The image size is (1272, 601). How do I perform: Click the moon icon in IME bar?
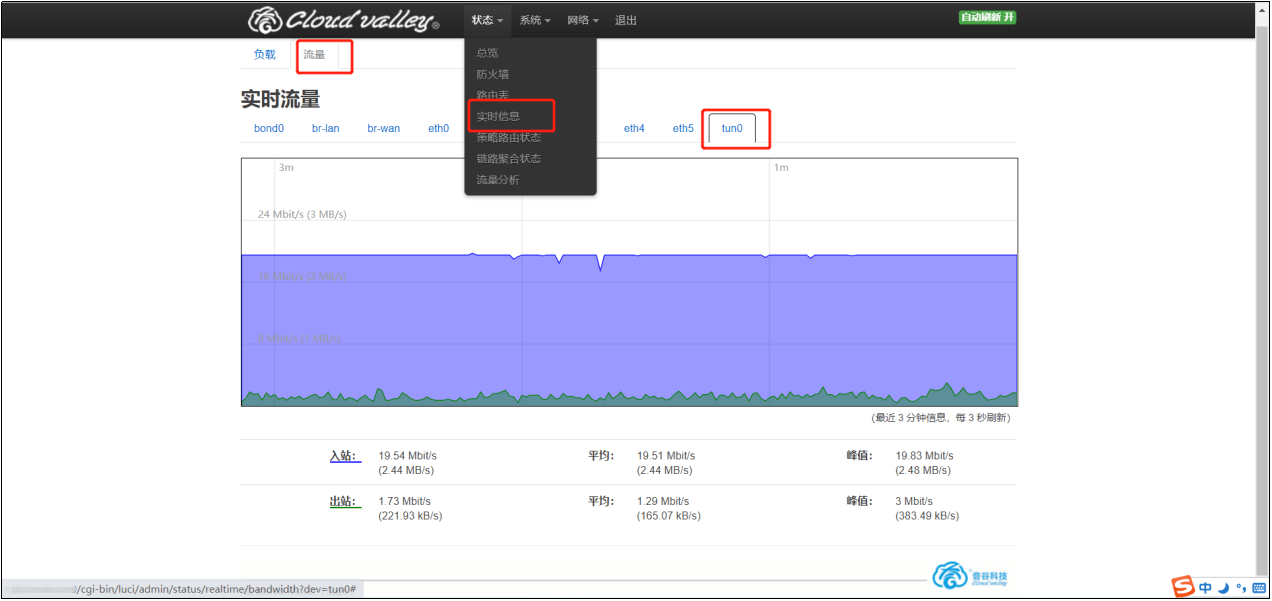coord(1222,587)
